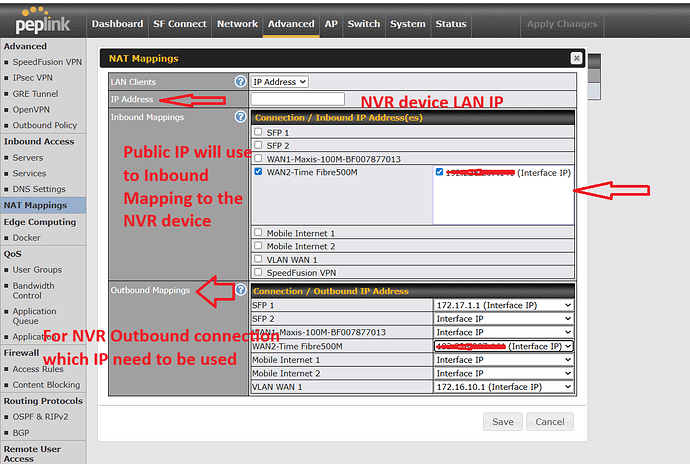The width and height of the screenshot is (690, 464).
Task: Open the Dashboard tab
Action: [117, 23]
